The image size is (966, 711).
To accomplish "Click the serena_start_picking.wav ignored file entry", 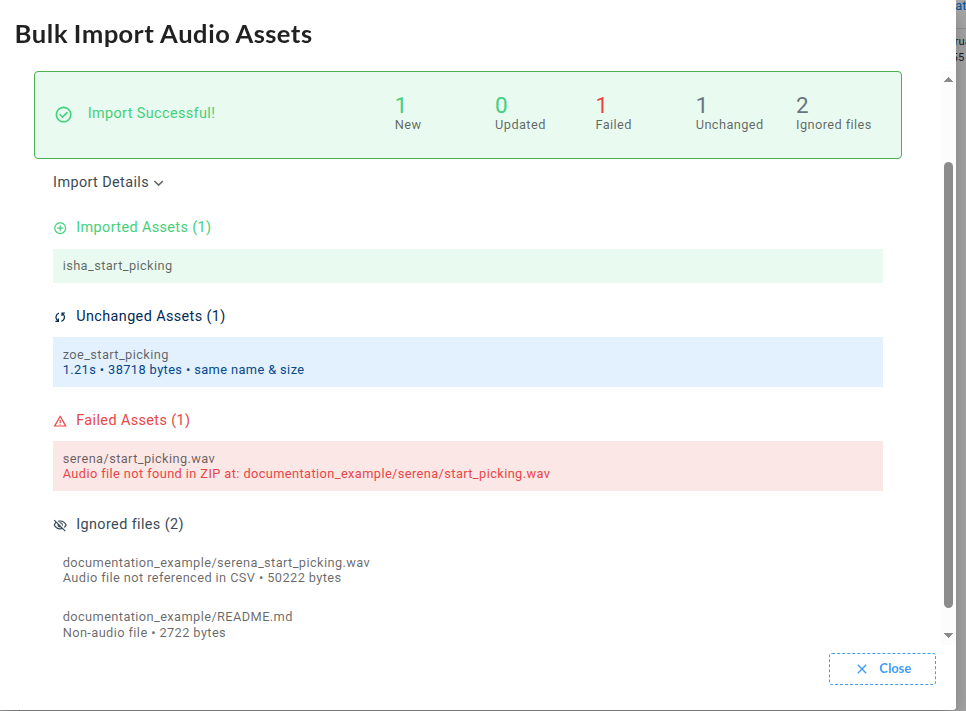I will [x=216, y=570].
